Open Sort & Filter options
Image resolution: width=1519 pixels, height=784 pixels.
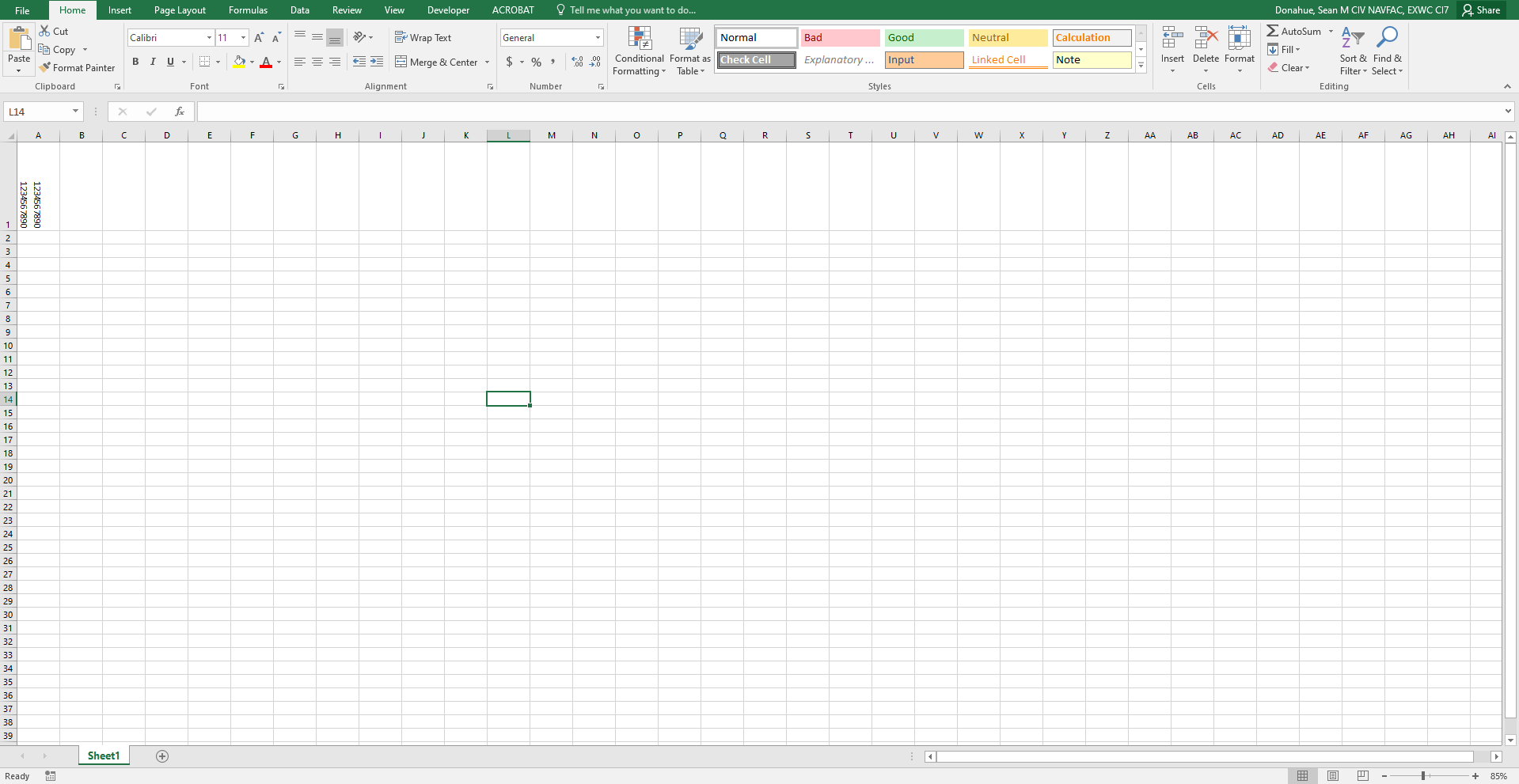(x=1354, y=51)
